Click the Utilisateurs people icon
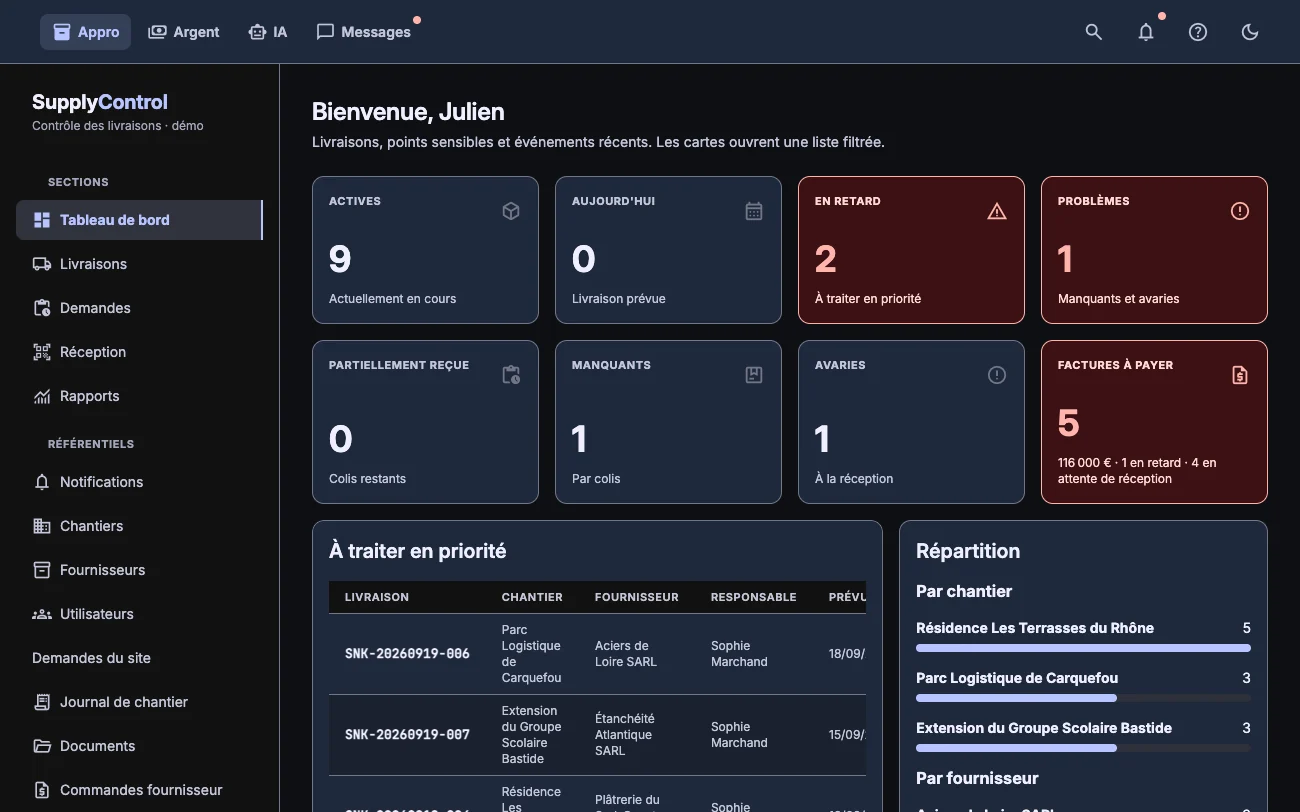Screen dimensions: 1300x812 click(42, 614)
